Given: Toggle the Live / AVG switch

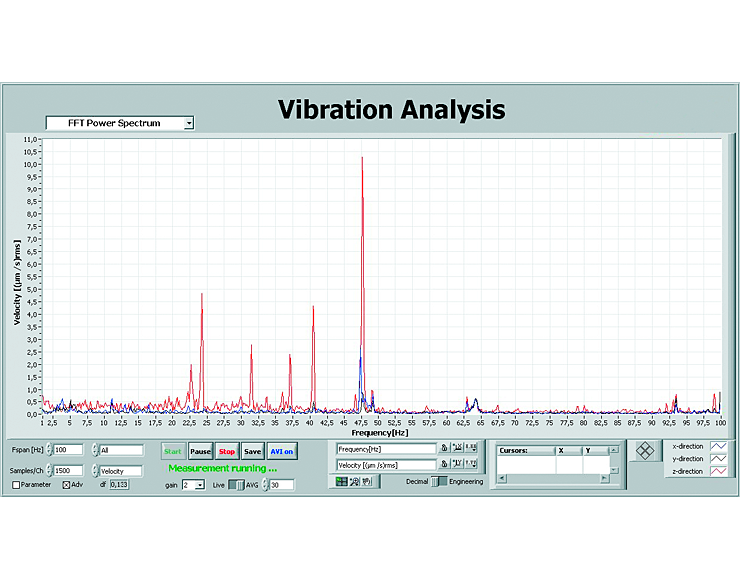Looking at the screenshot, I should coord(236,485).
